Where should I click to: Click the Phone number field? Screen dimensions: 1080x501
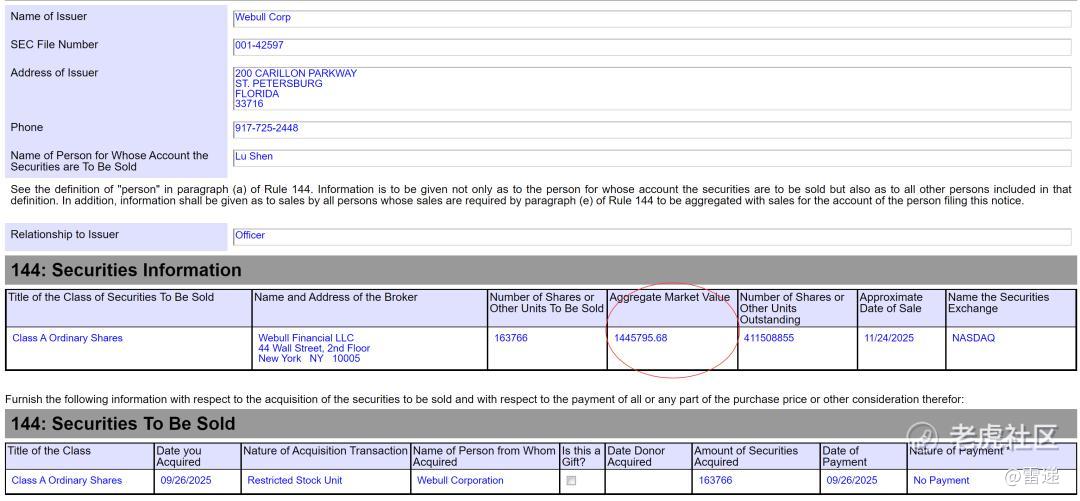[x=652, y=129]
